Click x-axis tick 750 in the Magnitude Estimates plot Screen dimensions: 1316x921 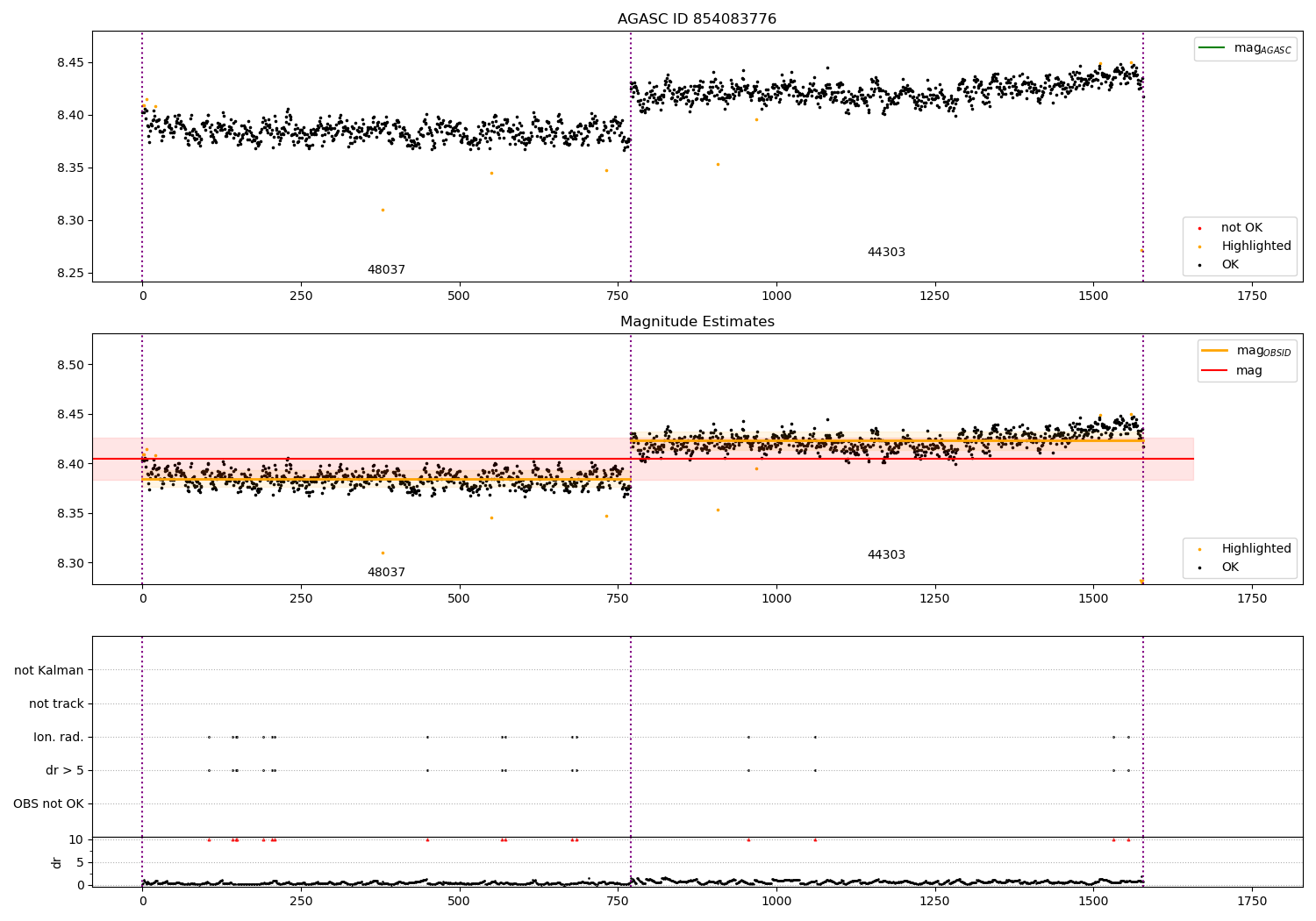point(618,599)
